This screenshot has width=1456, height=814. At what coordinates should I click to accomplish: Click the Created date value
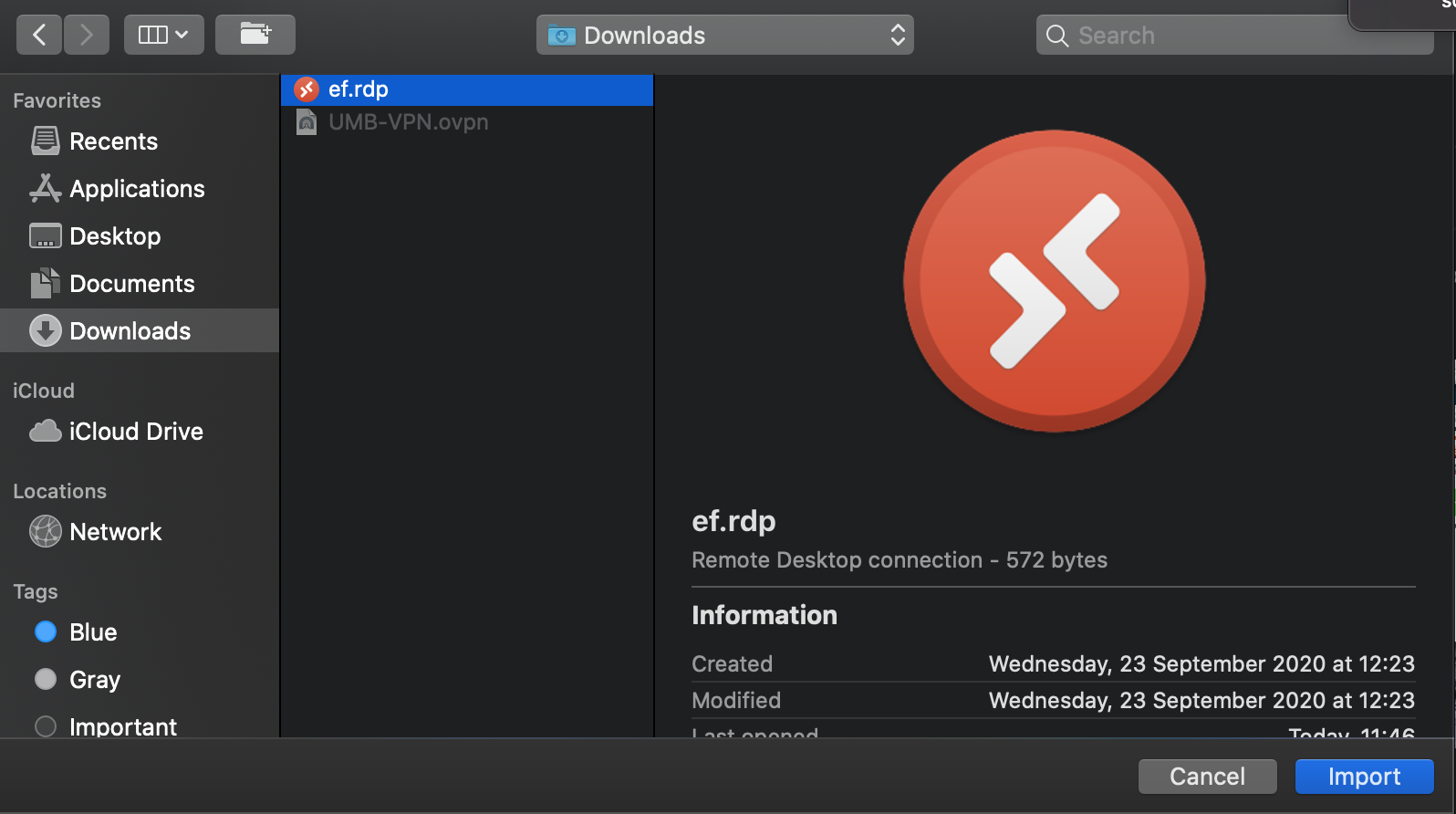pyautogui.click(x=1201, y=663)
